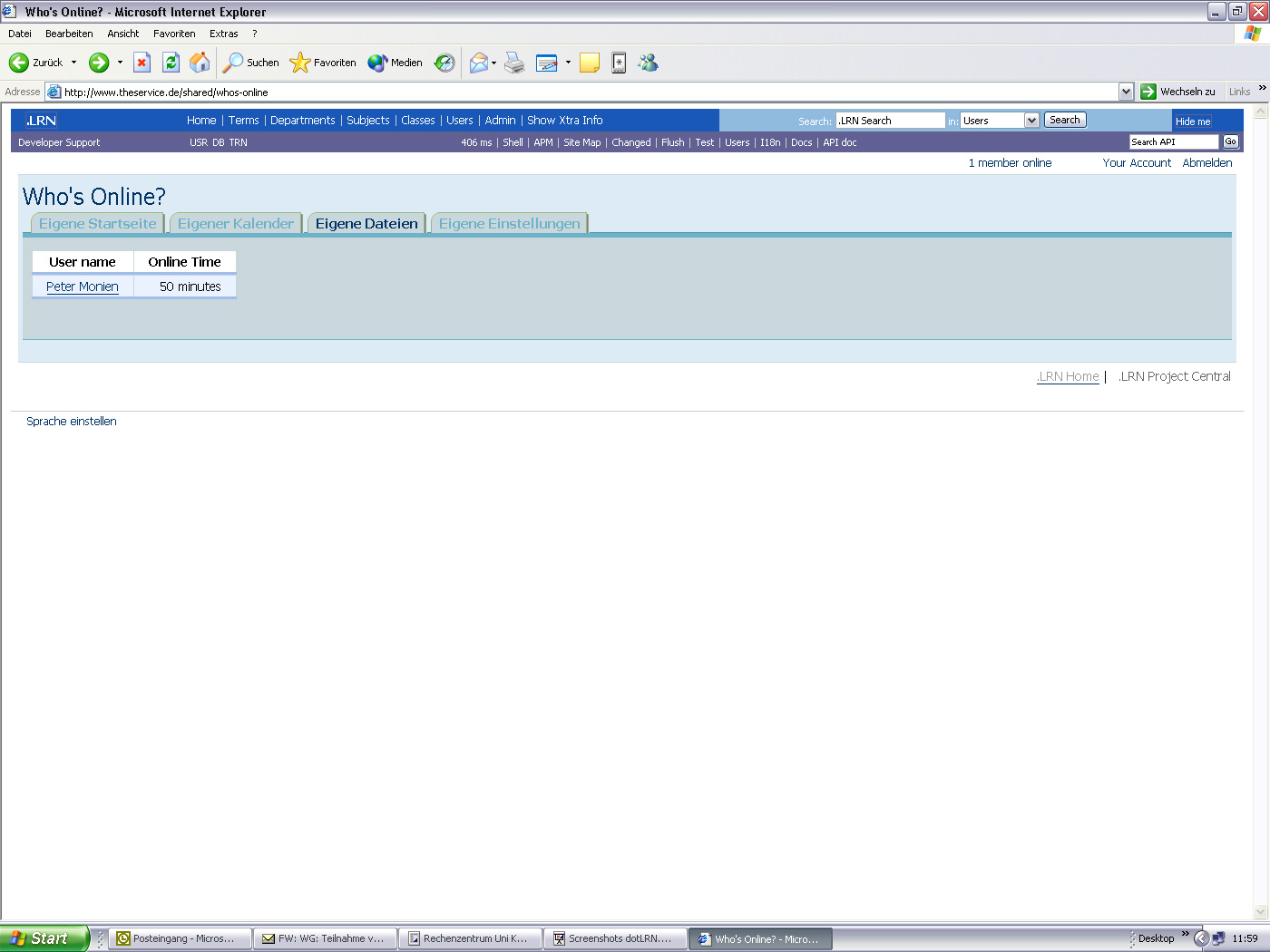This screenshot has height=952, width=1270.
Task: Click the Aktualisieren (refresh) icon
Action: [171, 63]
